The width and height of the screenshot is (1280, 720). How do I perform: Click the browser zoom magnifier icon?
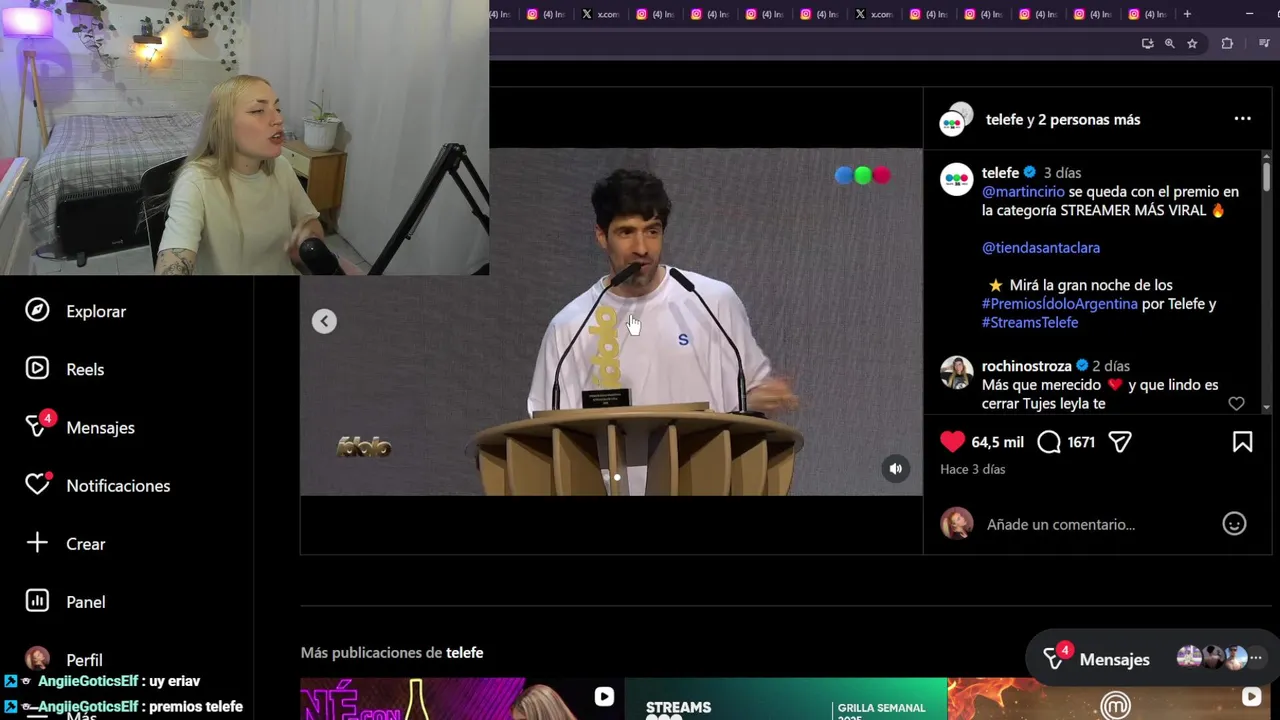tap(1169, 43)
